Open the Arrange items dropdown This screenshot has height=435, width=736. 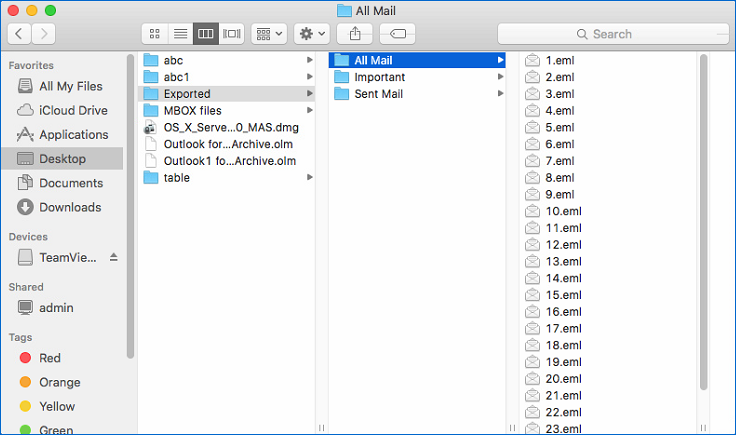click(x=269, y=34)
